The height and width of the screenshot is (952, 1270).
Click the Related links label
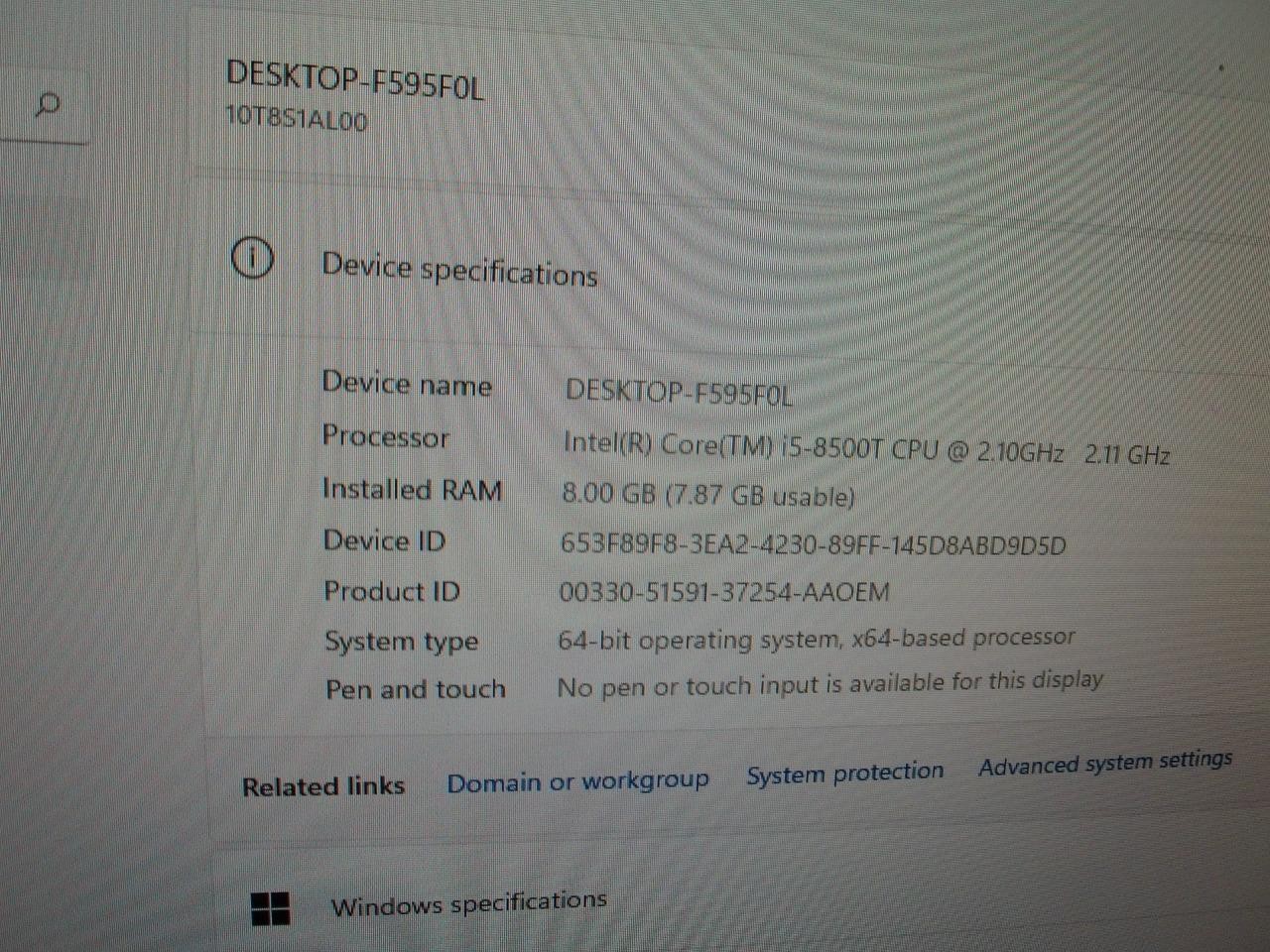click(x=323, y=786)
